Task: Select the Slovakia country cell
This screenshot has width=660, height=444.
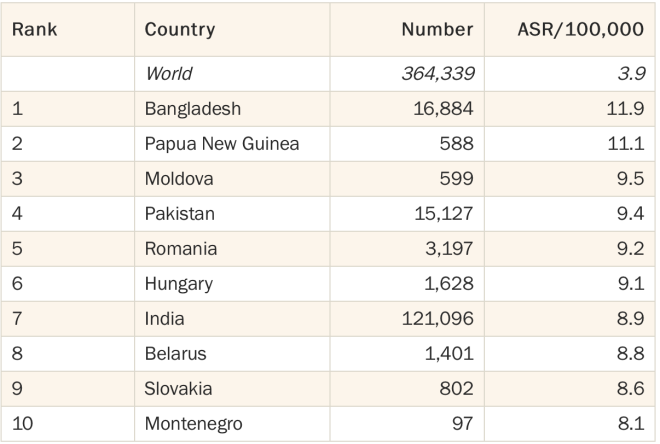Action: [178, 388]
